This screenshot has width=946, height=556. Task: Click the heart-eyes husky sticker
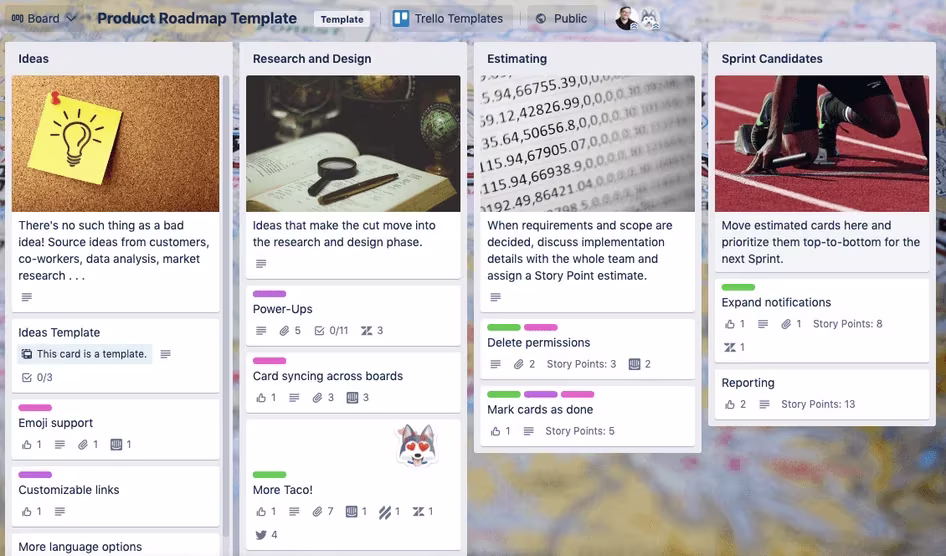(x=416, y=445)
